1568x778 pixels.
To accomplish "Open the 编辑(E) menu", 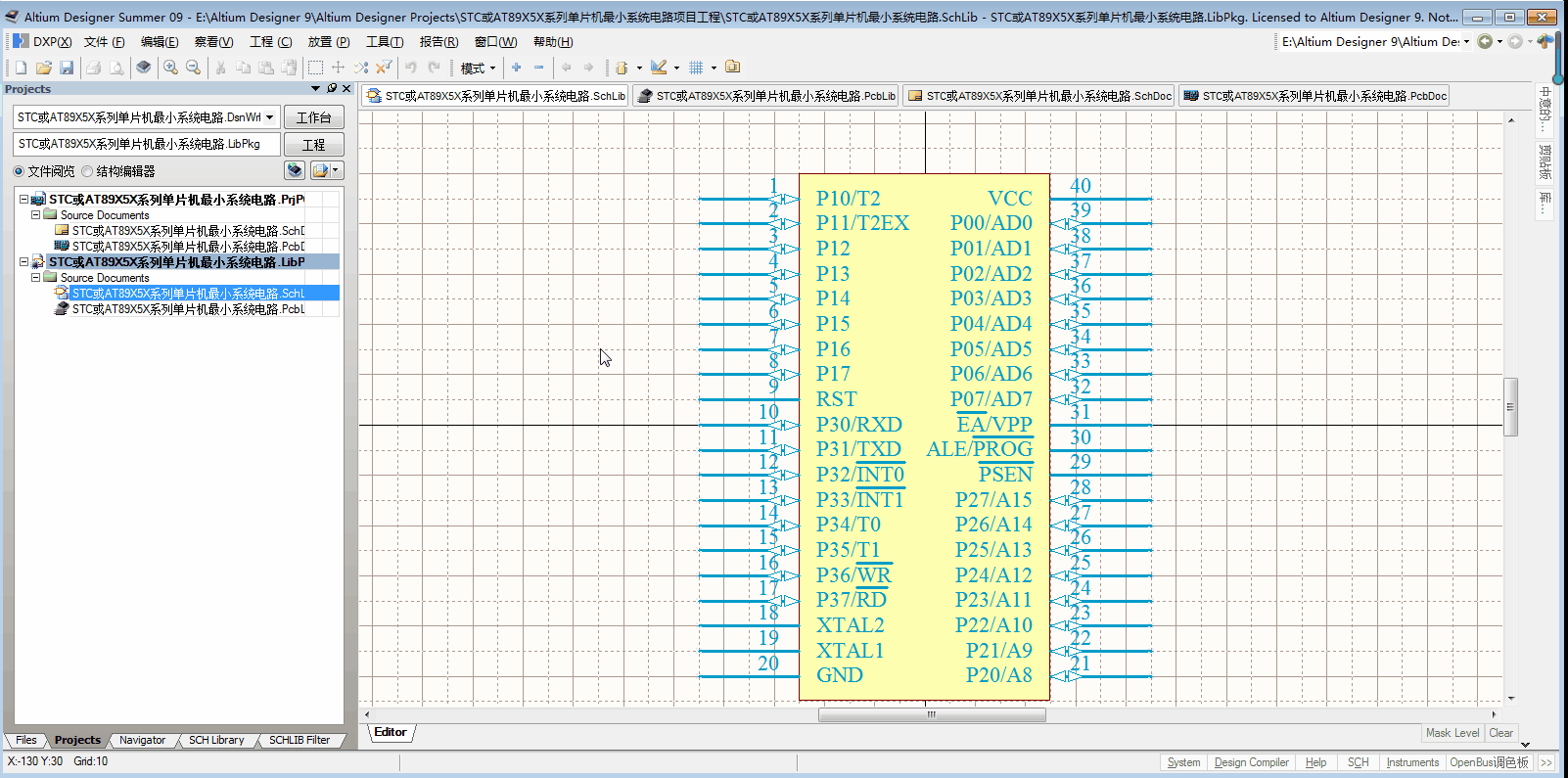I will pyautogui.click(x=159, y=42).
